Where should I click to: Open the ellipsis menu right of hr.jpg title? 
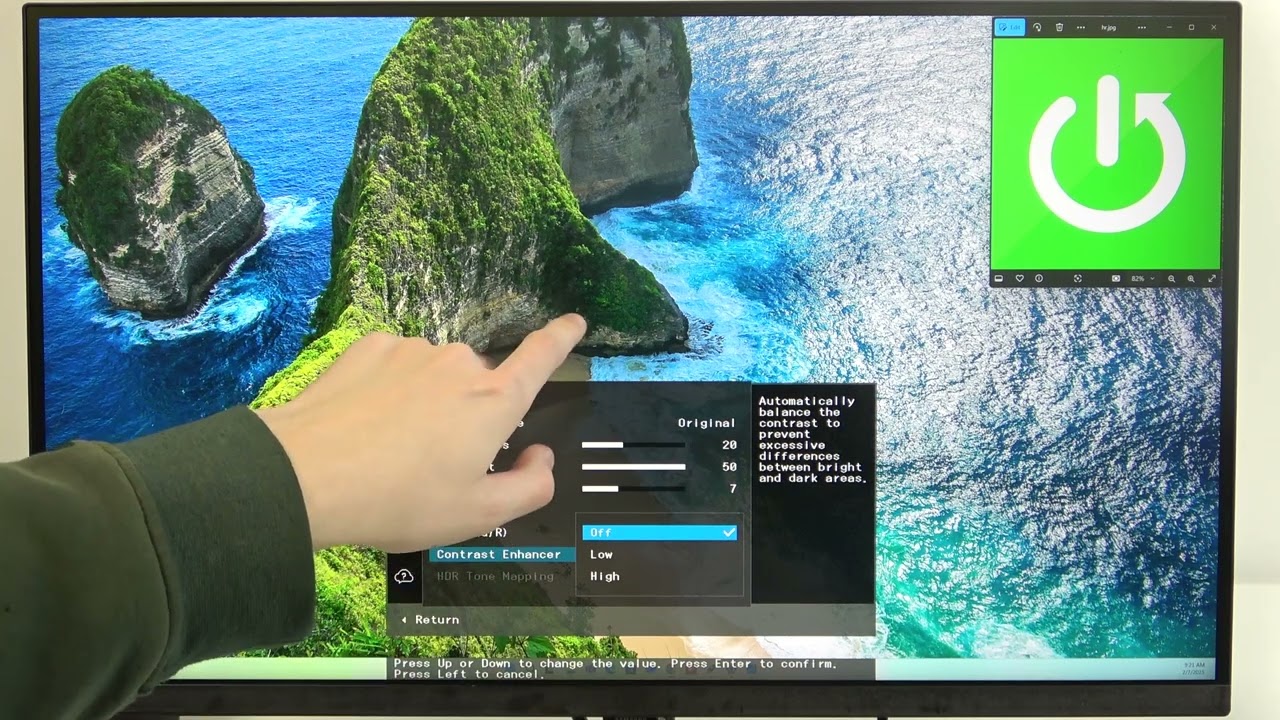tap(1142, 27)
